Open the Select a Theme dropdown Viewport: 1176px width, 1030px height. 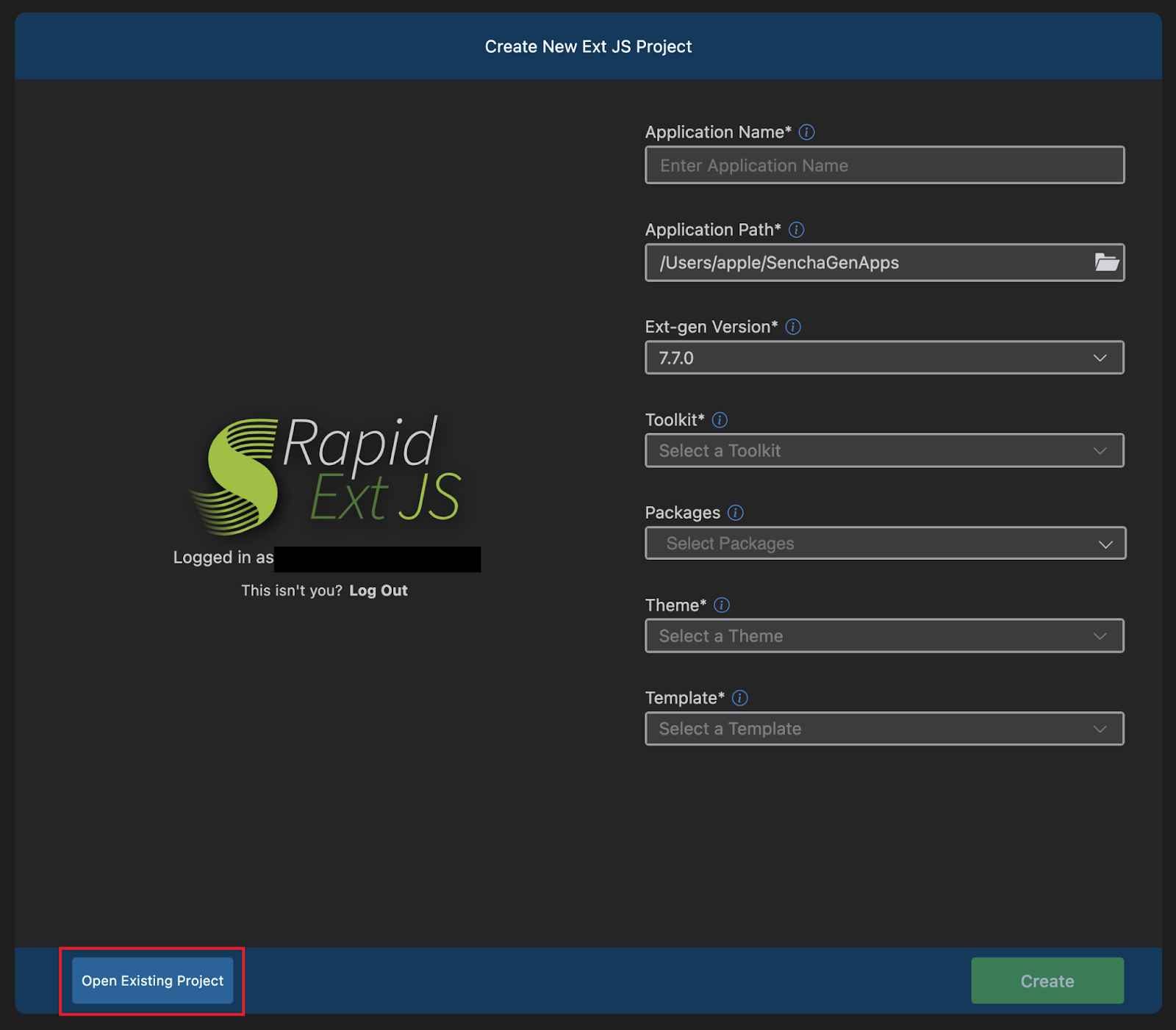[884, 636]
